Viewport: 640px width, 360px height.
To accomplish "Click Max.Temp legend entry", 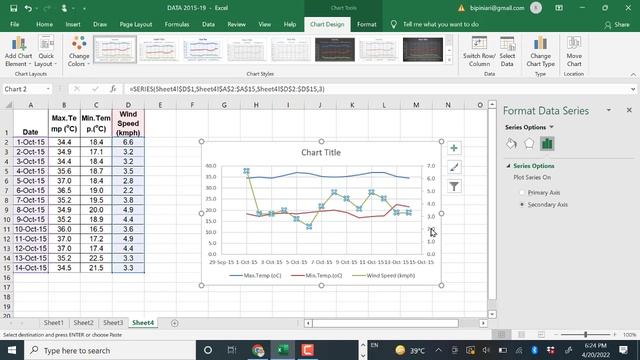I will coord(256,276).
